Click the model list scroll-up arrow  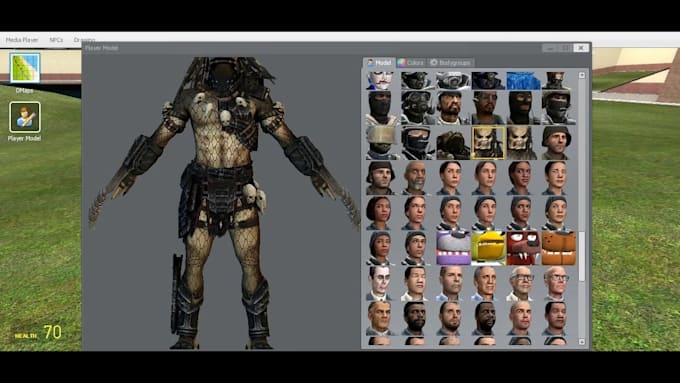pyautogui.click(x=582, y=75)
